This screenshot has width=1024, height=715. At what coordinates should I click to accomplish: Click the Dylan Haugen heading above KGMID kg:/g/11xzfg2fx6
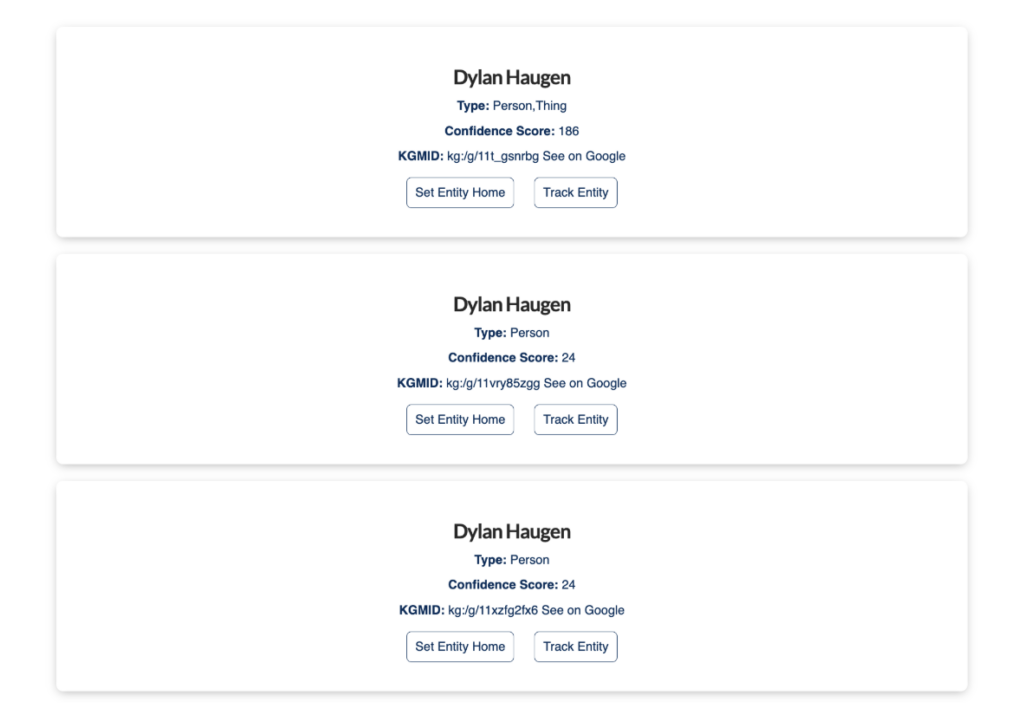[x=512, y=532]
